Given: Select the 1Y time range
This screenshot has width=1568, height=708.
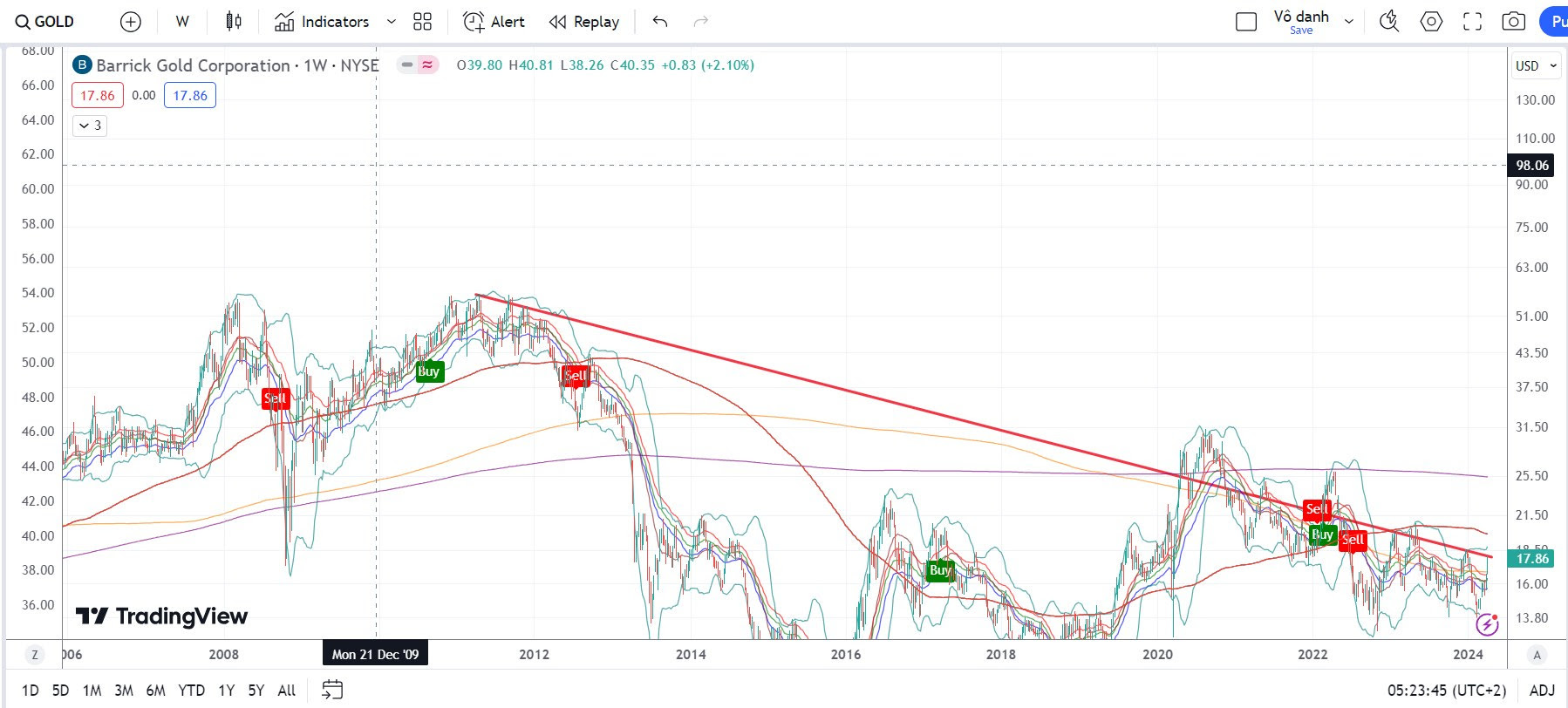Looking at the screenshot, I should coord(227,691).
